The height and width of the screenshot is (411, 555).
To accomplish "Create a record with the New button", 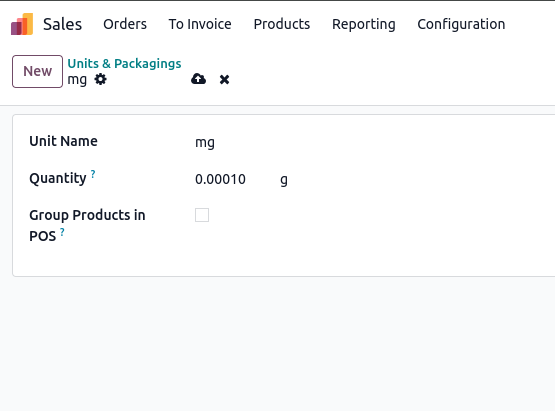I will 38,71.
